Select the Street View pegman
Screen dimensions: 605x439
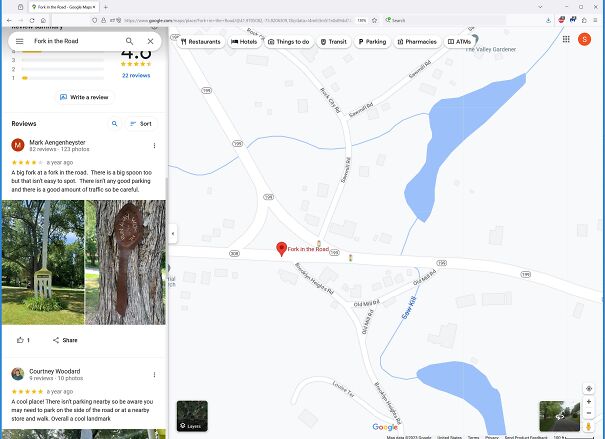point(589,427)
